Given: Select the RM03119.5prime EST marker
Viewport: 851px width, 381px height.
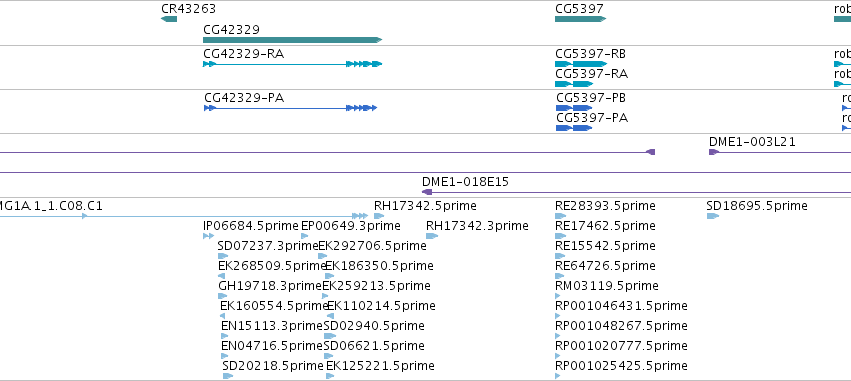Looking at the screenshot, I should [x=557, y=296].
